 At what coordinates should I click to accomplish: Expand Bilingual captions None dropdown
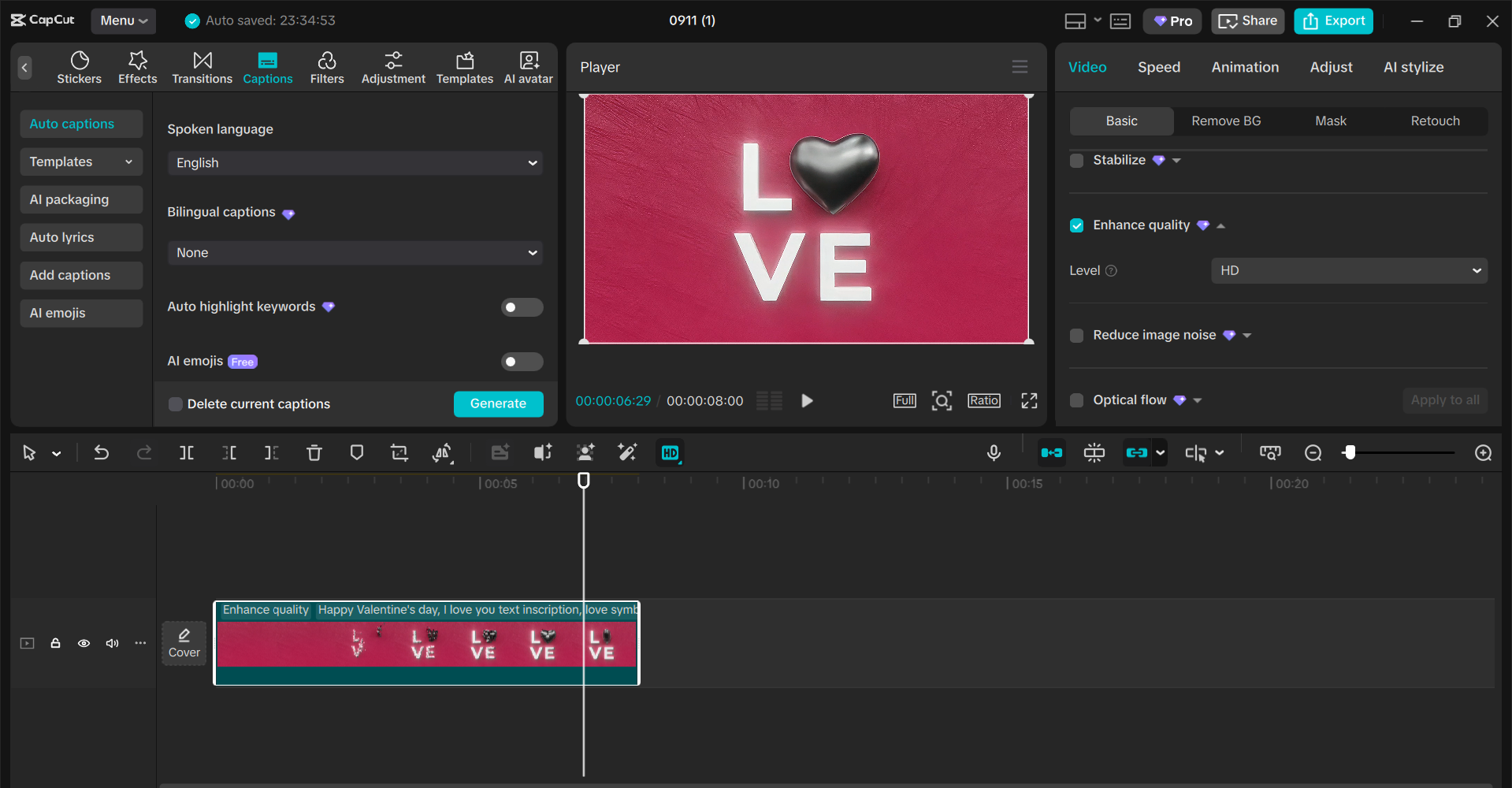(355, 253)
